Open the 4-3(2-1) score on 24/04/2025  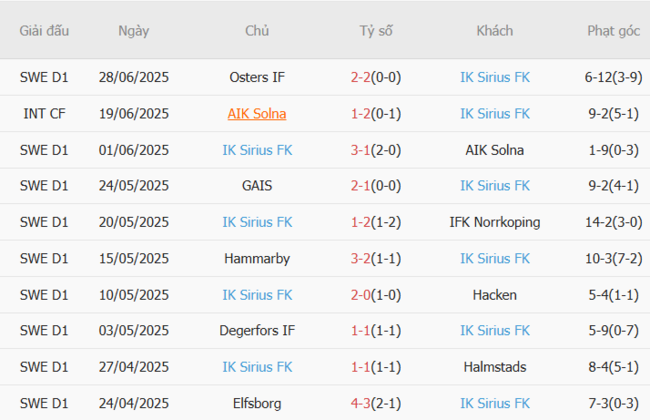tap(376, 402)
